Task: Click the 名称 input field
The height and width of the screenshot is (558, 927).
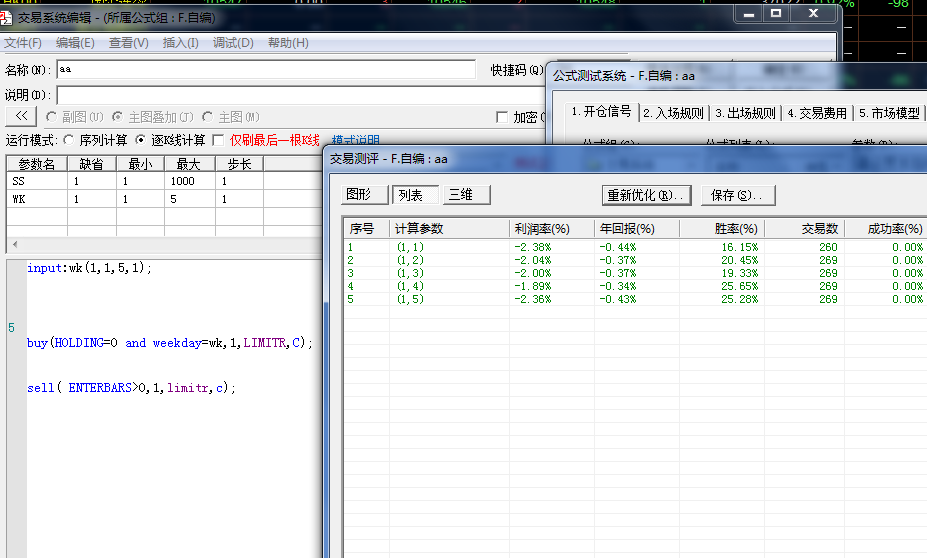Action: [265, 70]
